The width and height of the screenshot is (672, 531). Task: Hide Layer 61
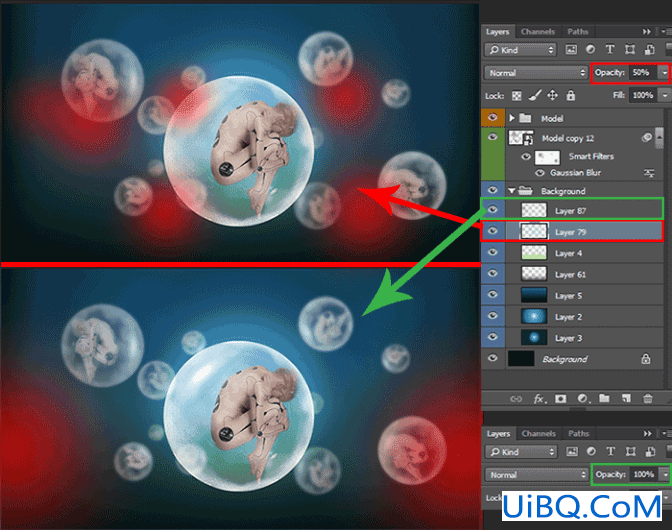493,273
